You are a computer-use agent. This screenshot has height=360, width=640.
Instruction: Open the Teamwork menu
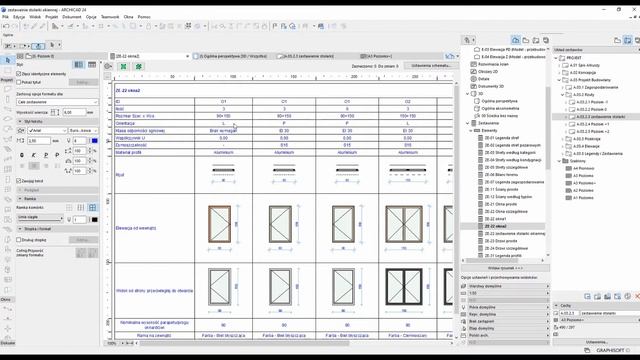110,17
